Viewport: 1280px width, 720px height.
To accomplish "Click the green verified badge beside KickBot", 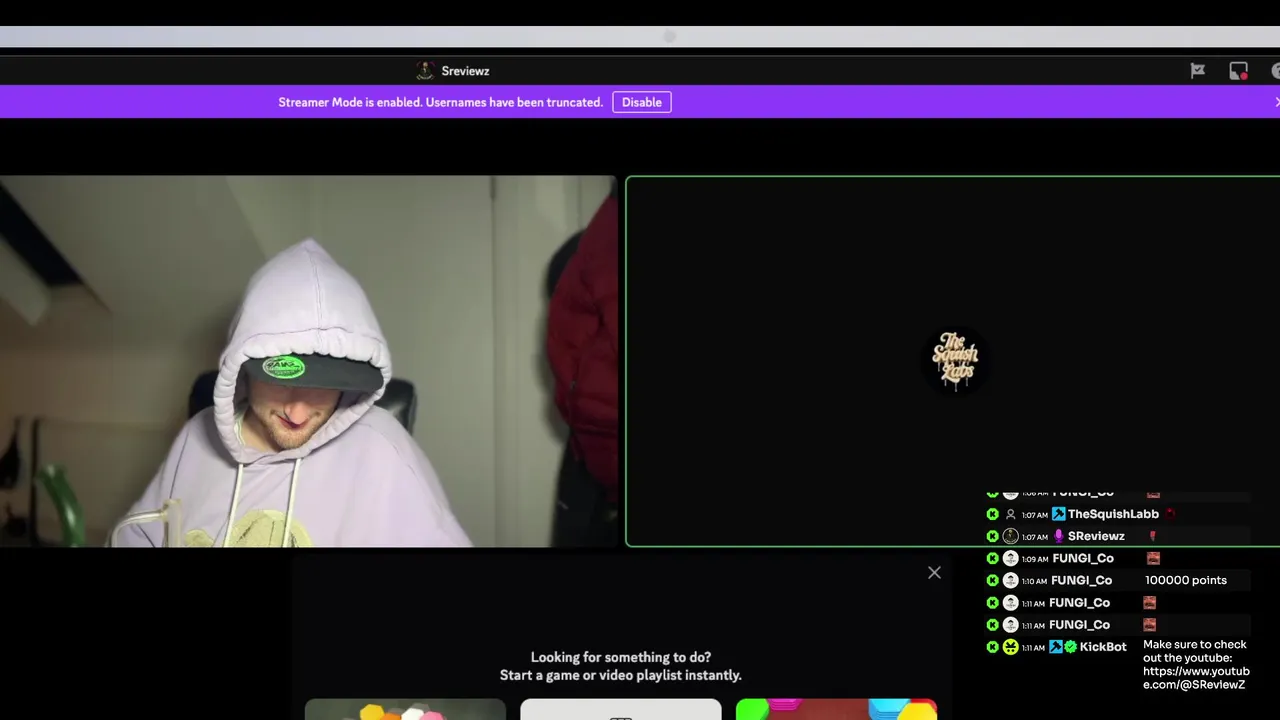I will (1071, 647).
